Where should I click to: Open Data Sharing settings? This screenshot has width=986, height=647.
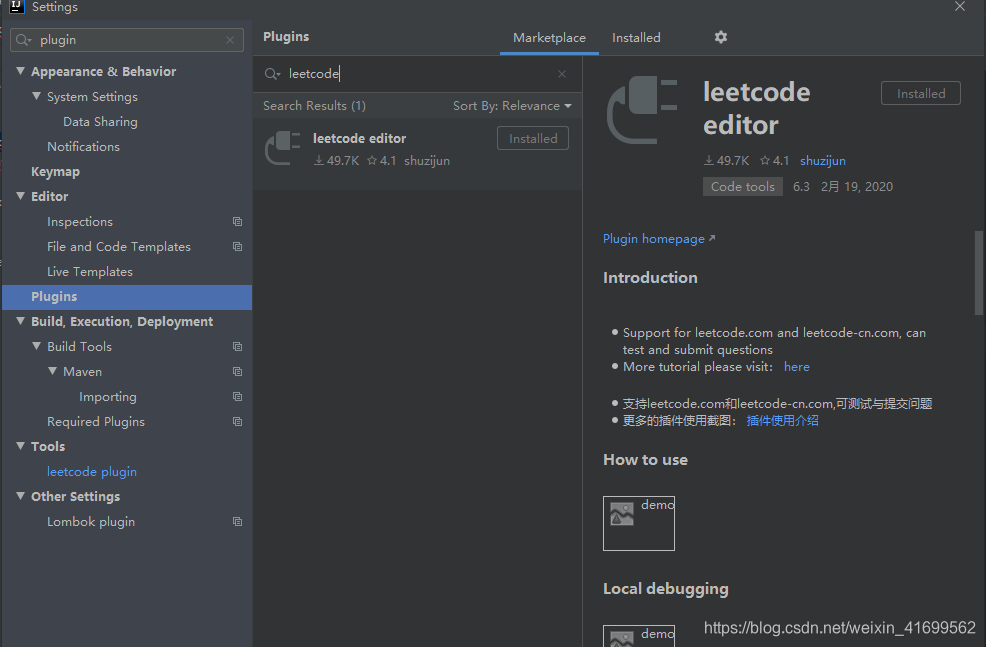tap(100, 122)
